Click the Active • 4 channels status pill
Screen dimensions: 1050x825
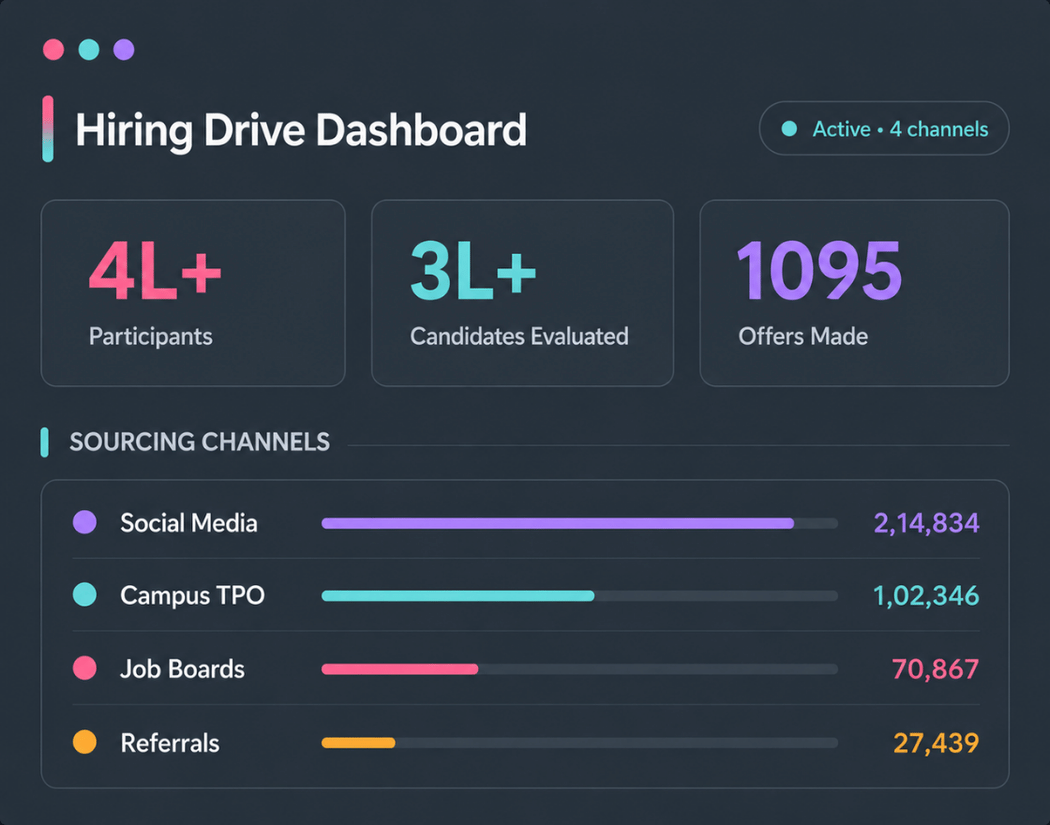pos(884,129)
